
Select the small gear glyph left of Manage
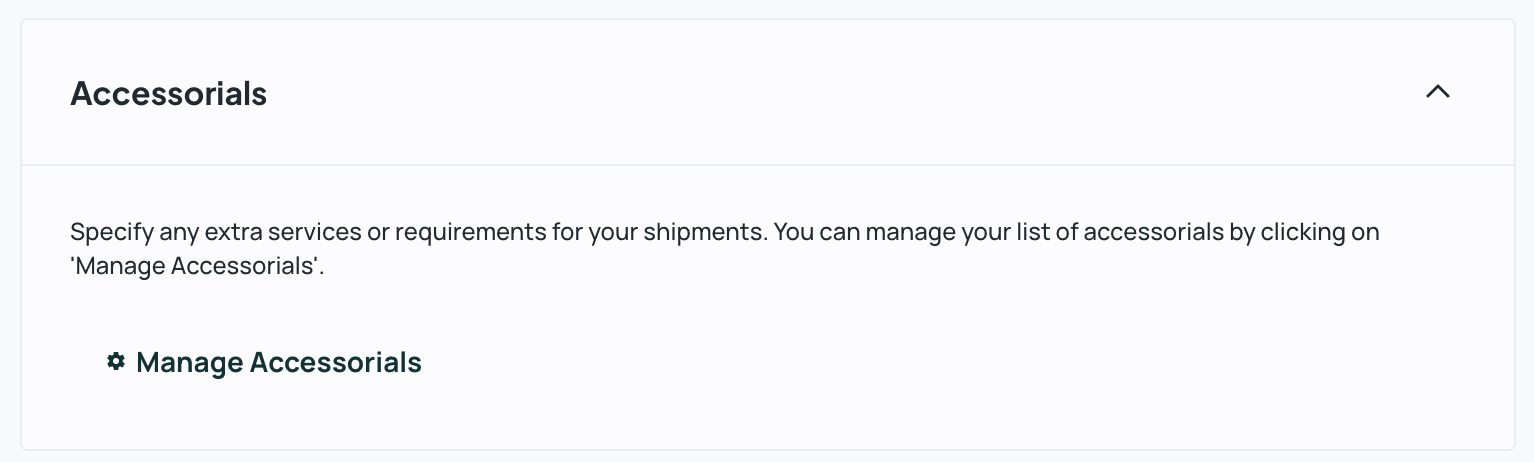click(x=116, y=361)
